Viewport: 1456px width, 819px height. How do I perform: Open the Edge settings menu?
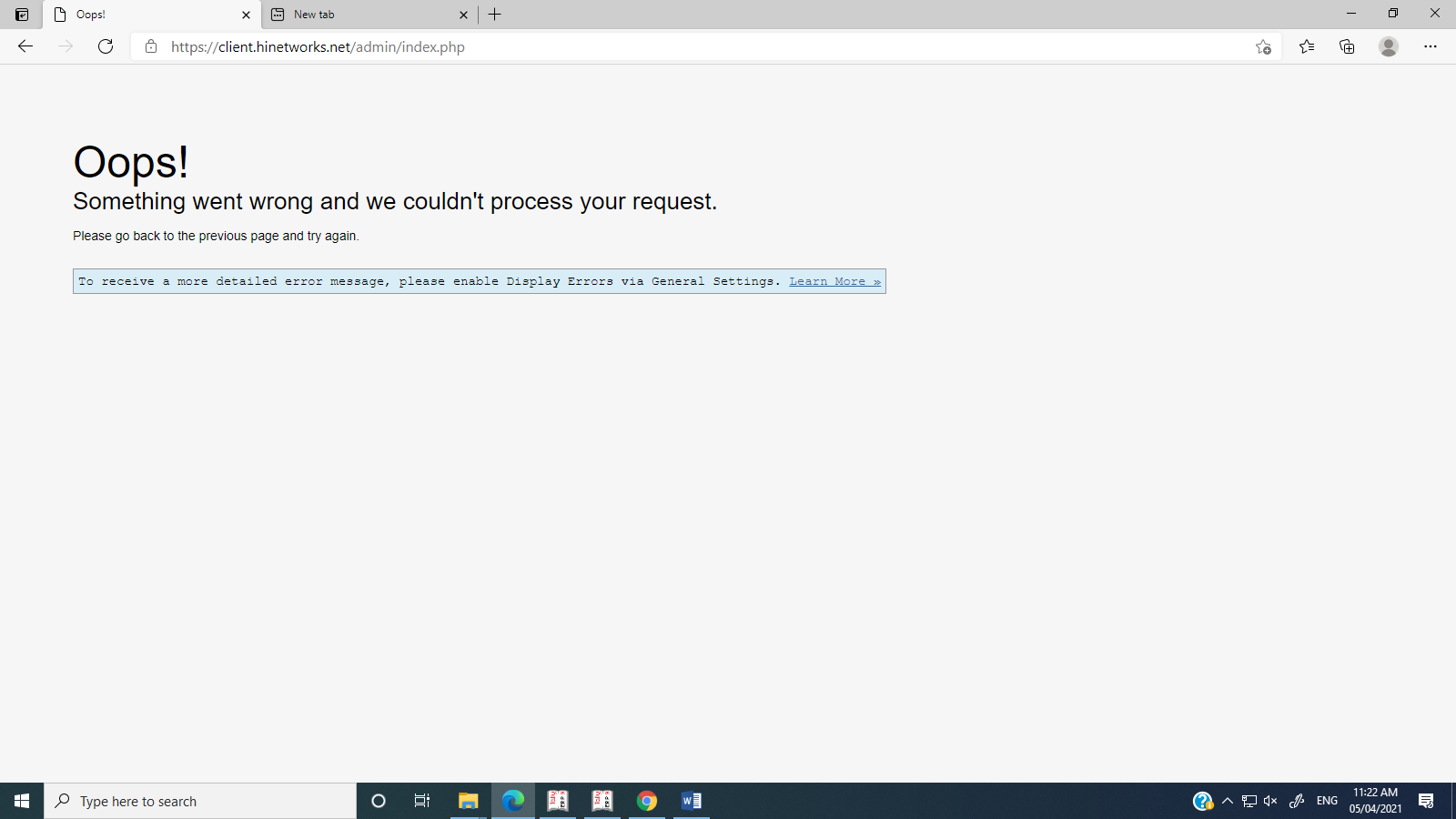[1431, 46]
